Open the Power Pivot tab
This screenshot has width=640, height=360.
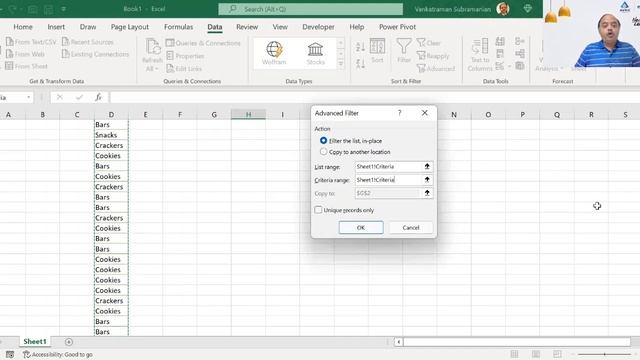pos(397,27)
